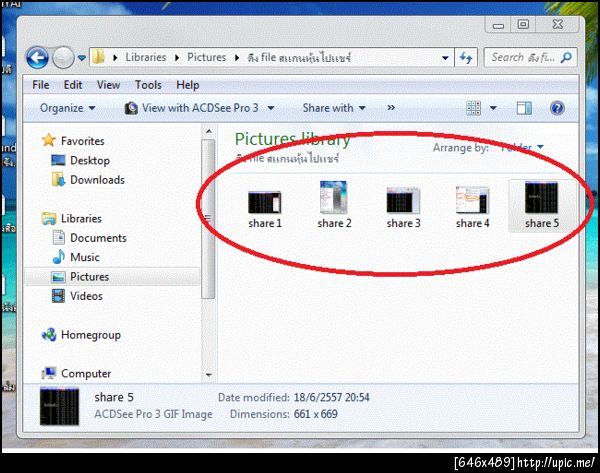The height and width of the screenshot is (473, 600).
Task: Click the Favorites star icon
Action: 49,140
